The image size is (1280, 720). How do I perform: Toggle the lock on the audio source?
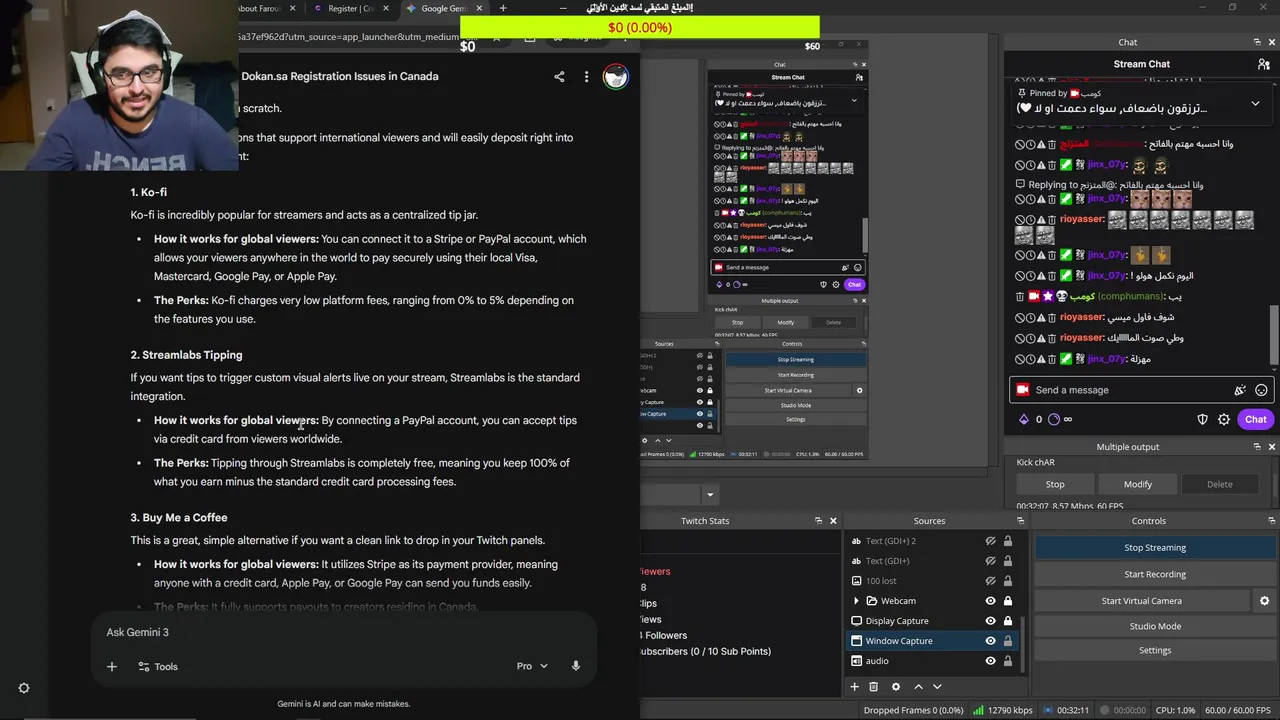point(1007,661)
